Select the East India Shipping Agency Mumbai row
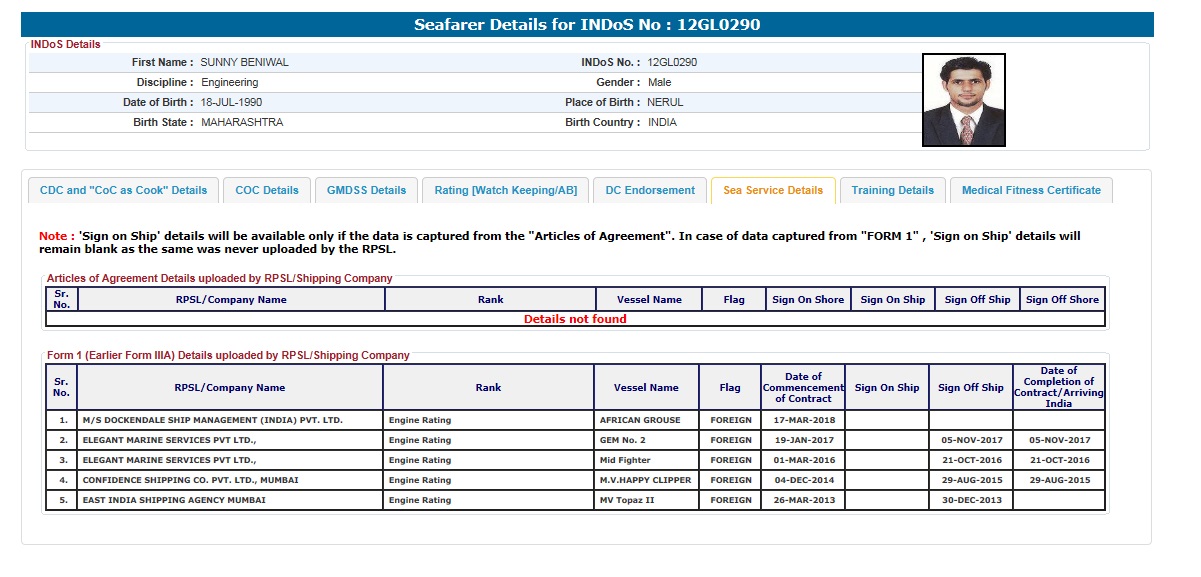 pyautogui.click(x=174, y=500)
